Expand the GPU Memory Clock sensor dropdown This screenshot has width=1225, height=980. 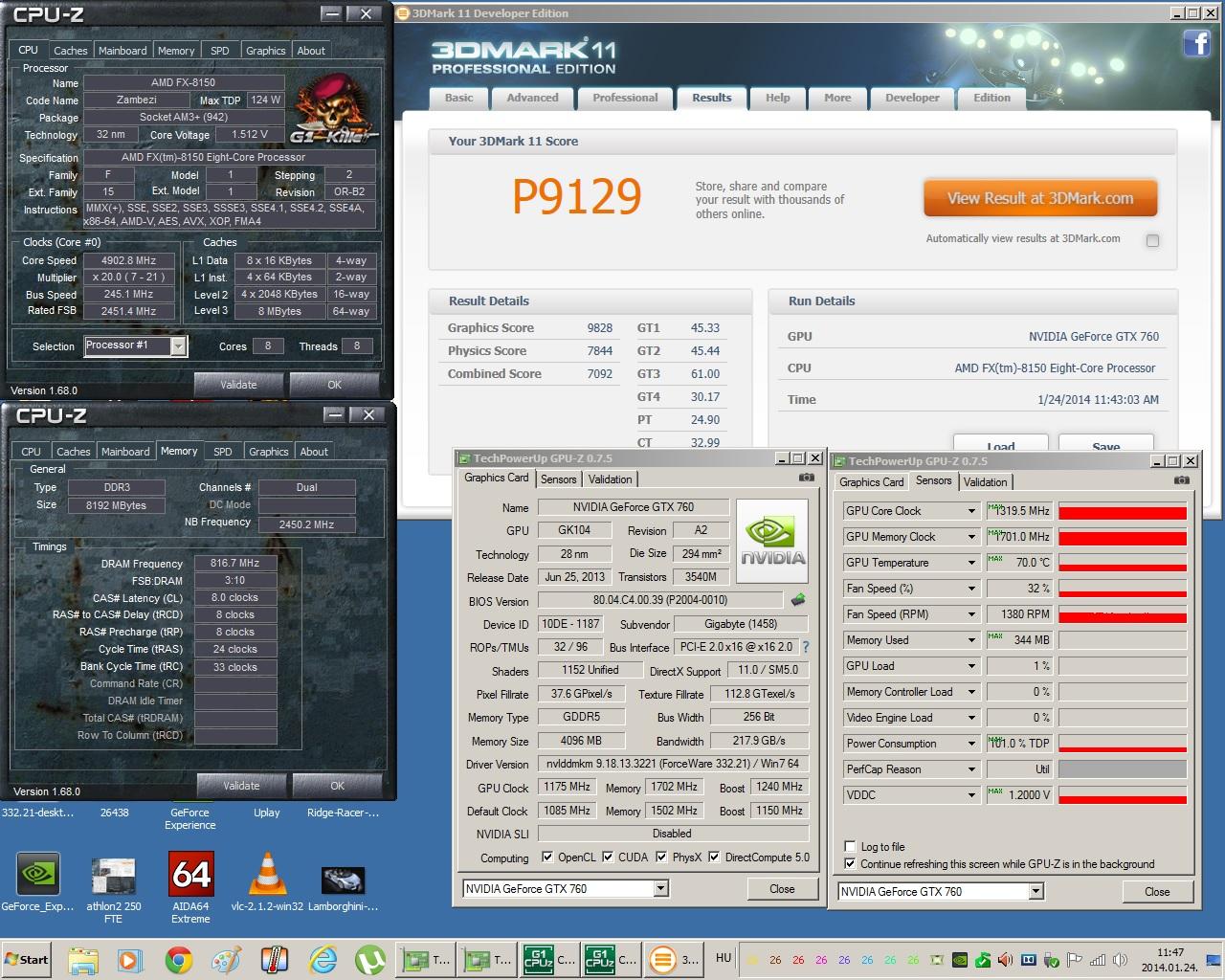click(972, 537)
